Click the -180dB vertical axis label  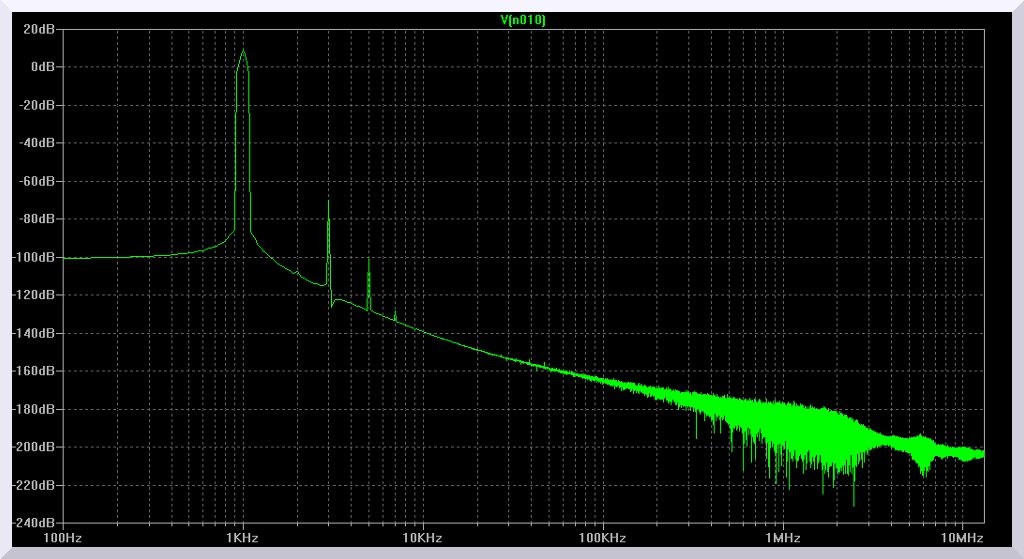[33, 409]
